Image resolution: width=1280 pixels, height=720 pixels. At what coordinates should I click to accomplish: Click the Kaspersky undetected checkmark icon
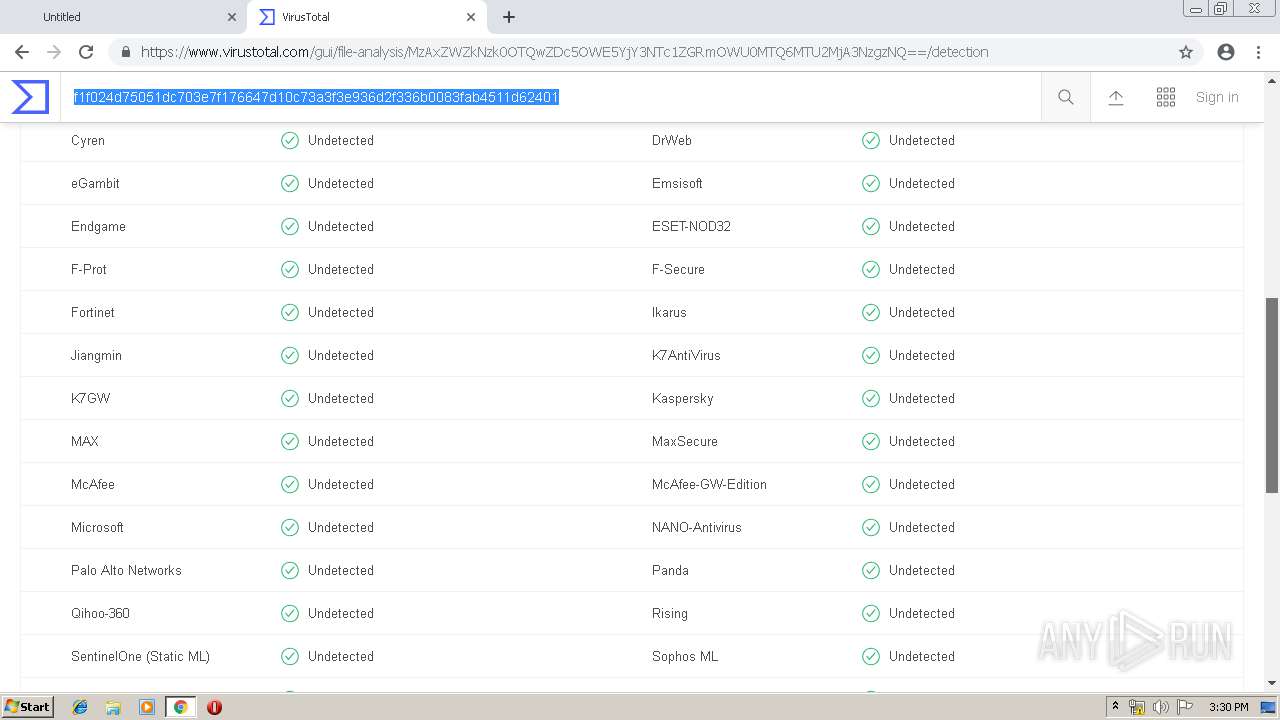pos(871,398)
